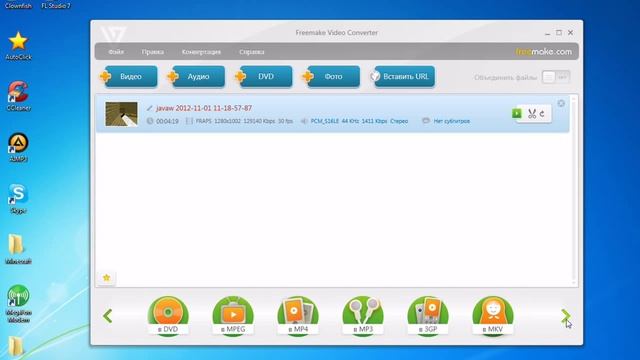Click the javaw video thumbnail
The image size is (640, 360).
coord(121,114)
